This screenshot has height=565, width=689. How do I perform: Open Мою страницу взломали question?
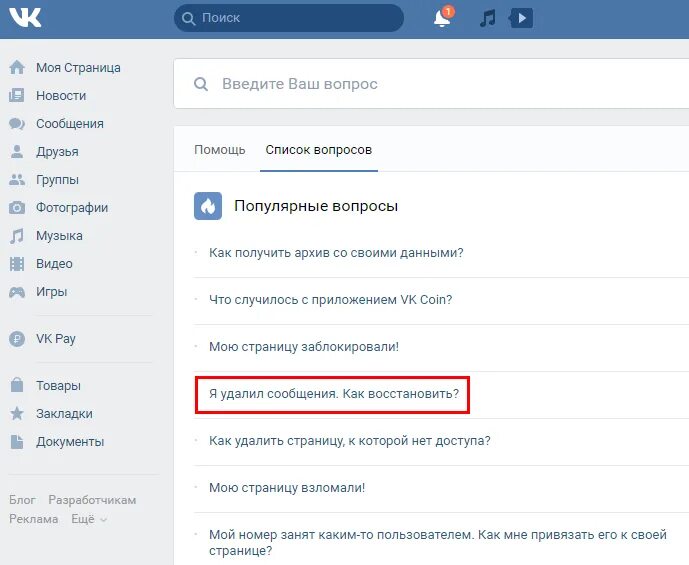[x=287, y=488]
